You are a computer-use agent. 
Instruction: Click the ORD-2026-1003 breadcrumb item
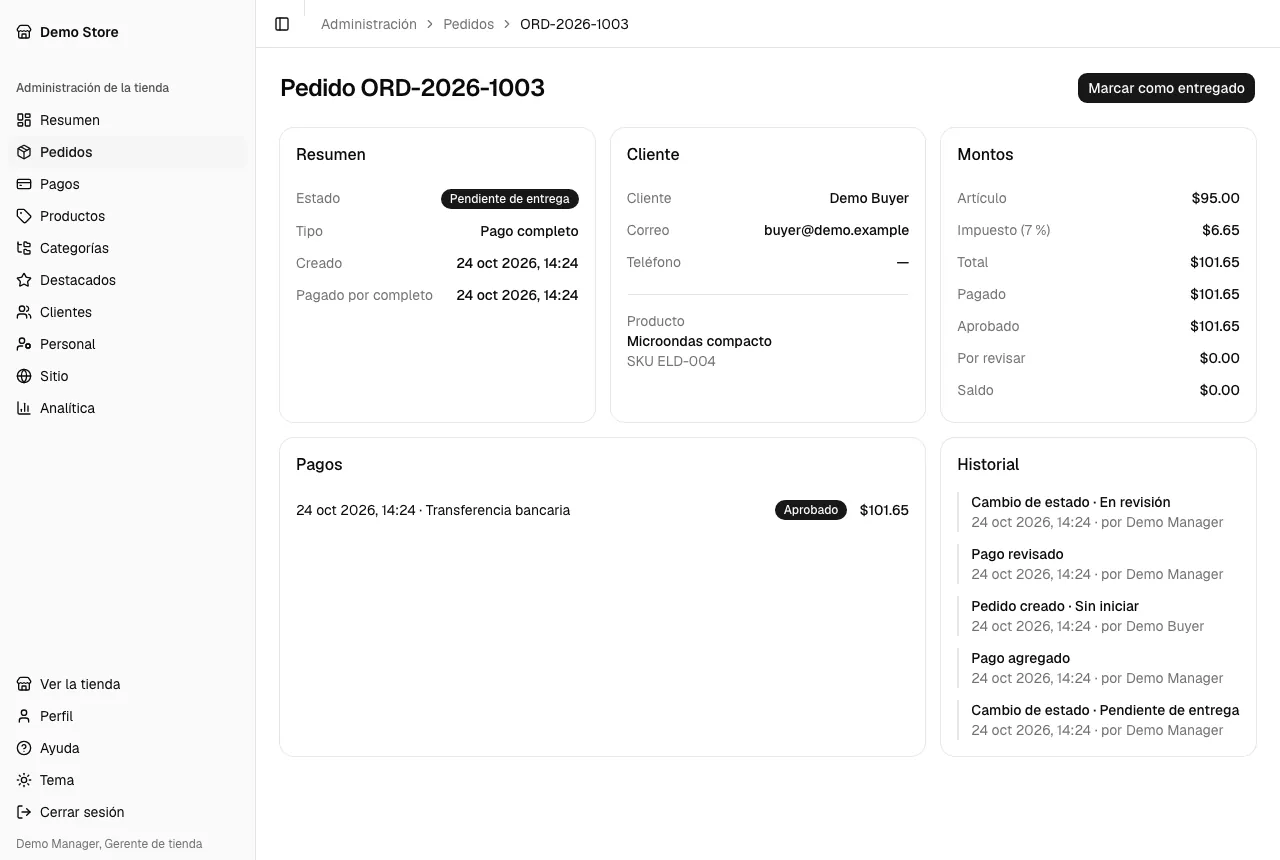[x=574, y=24]
